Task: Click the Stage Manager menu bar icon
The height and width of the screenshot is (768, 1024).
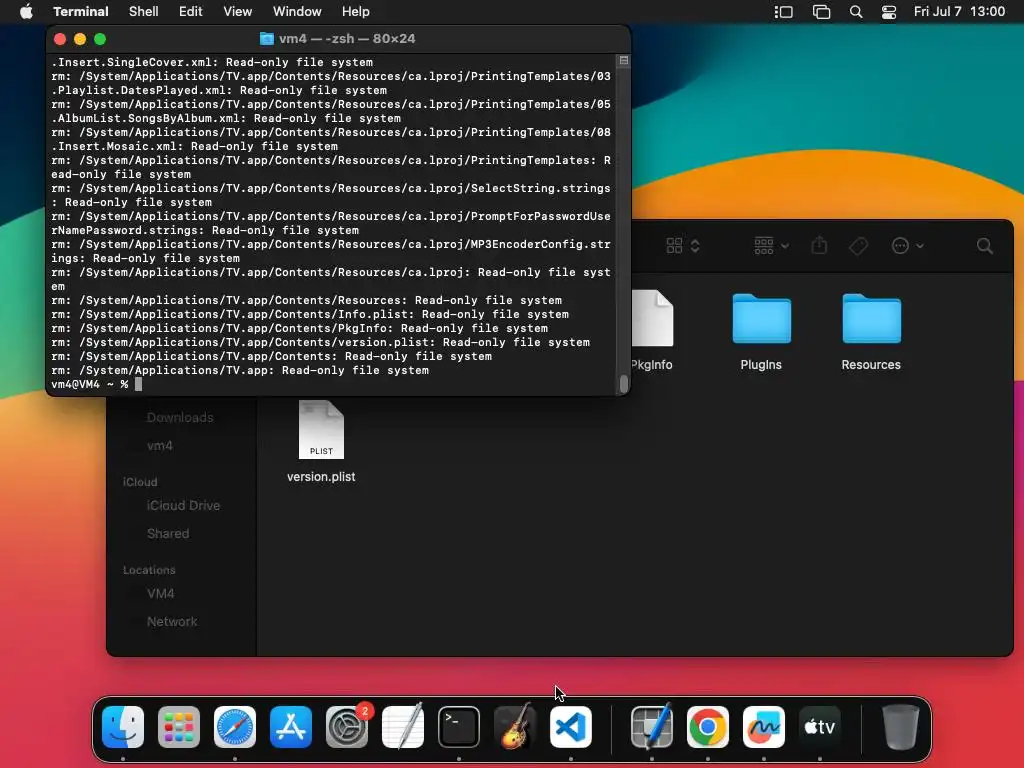Action: pos(784,12)
